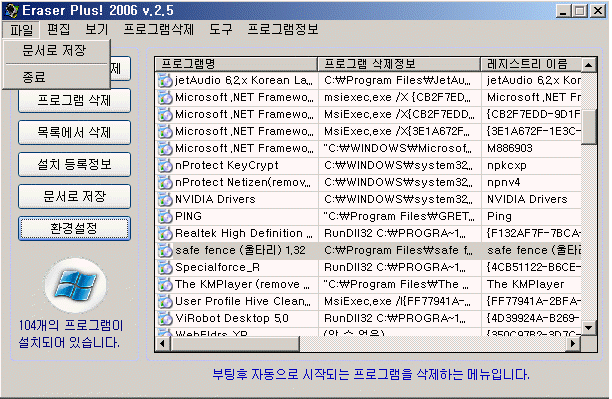Click the vertical scrollbar up arrow

coord(589,65)
